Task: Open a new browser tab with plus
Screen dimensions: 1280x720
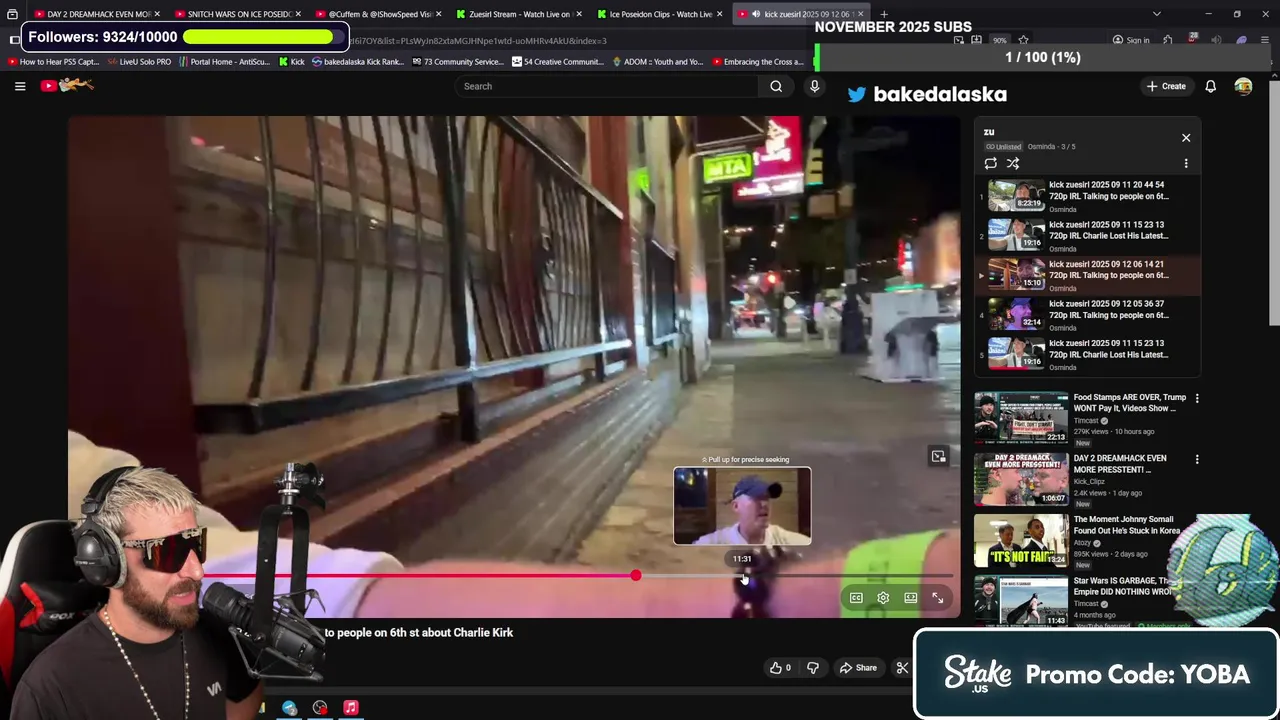Action: tap(884, 14)
